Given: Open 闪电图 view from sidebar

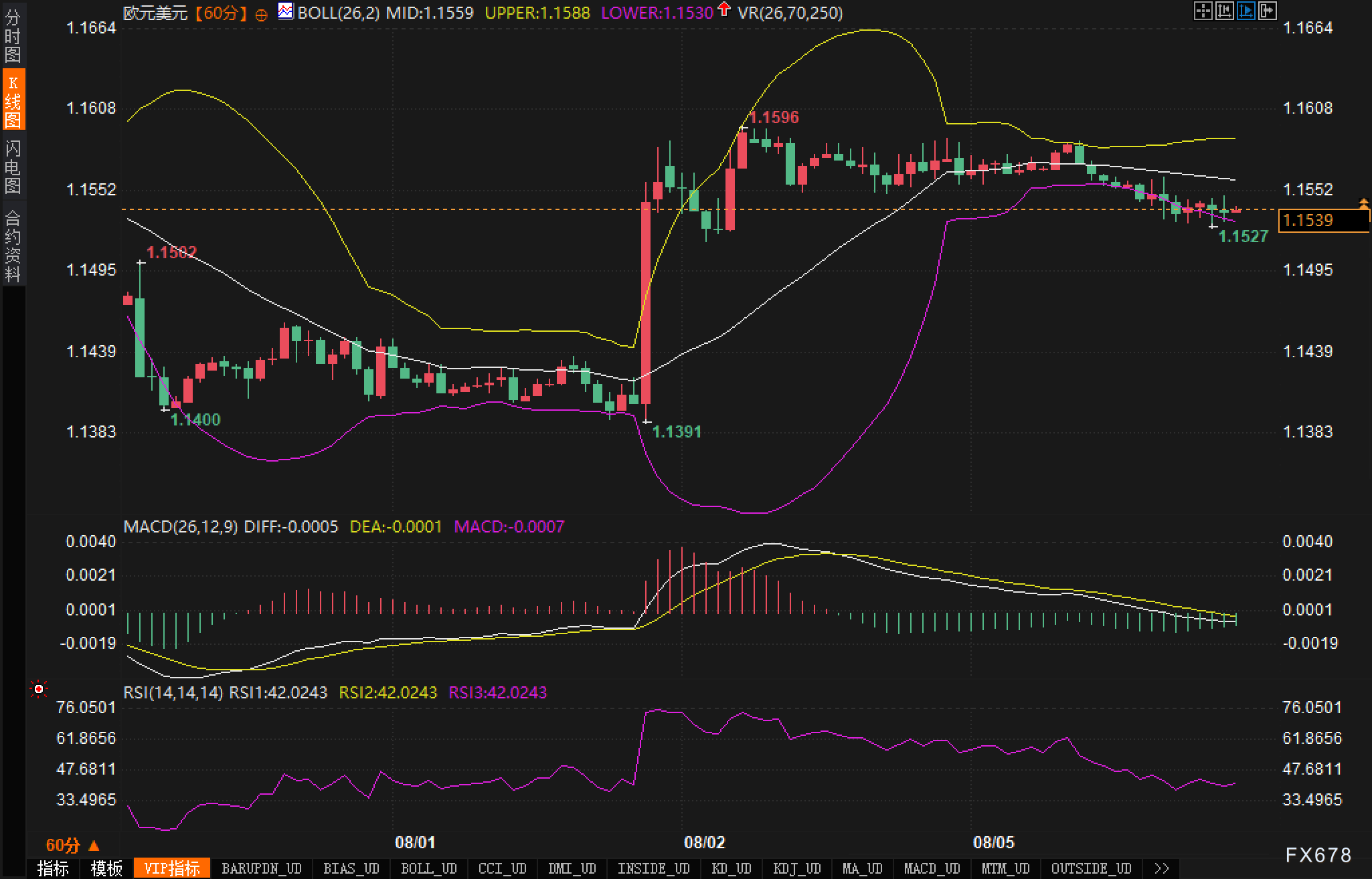Looking at the screenshot, I should [x=12, y=166].
